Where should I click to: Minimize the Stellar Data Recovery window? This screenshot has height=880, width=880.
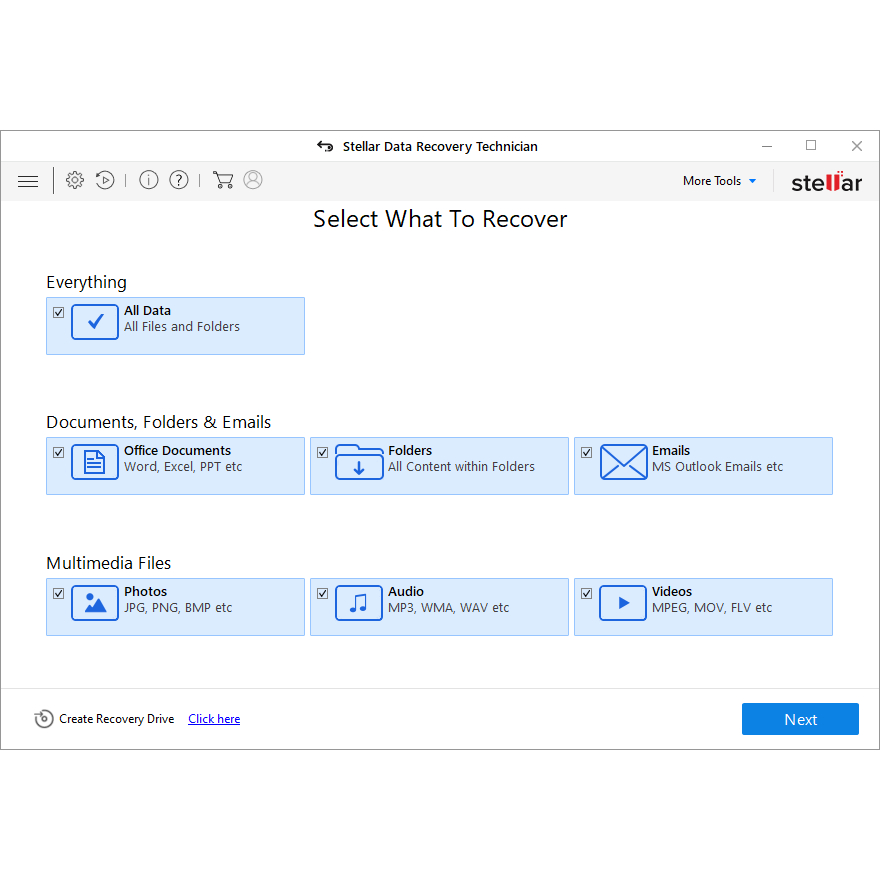[767, 146]
